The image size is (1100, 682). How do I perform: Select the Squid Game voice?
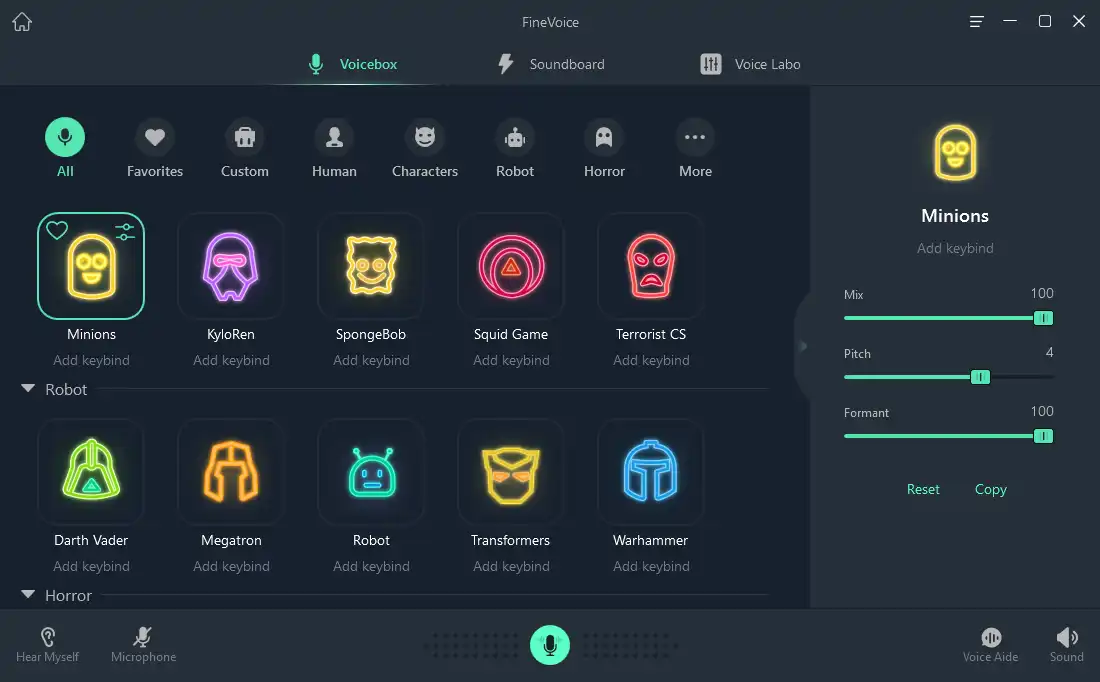[x=511, y=266]
